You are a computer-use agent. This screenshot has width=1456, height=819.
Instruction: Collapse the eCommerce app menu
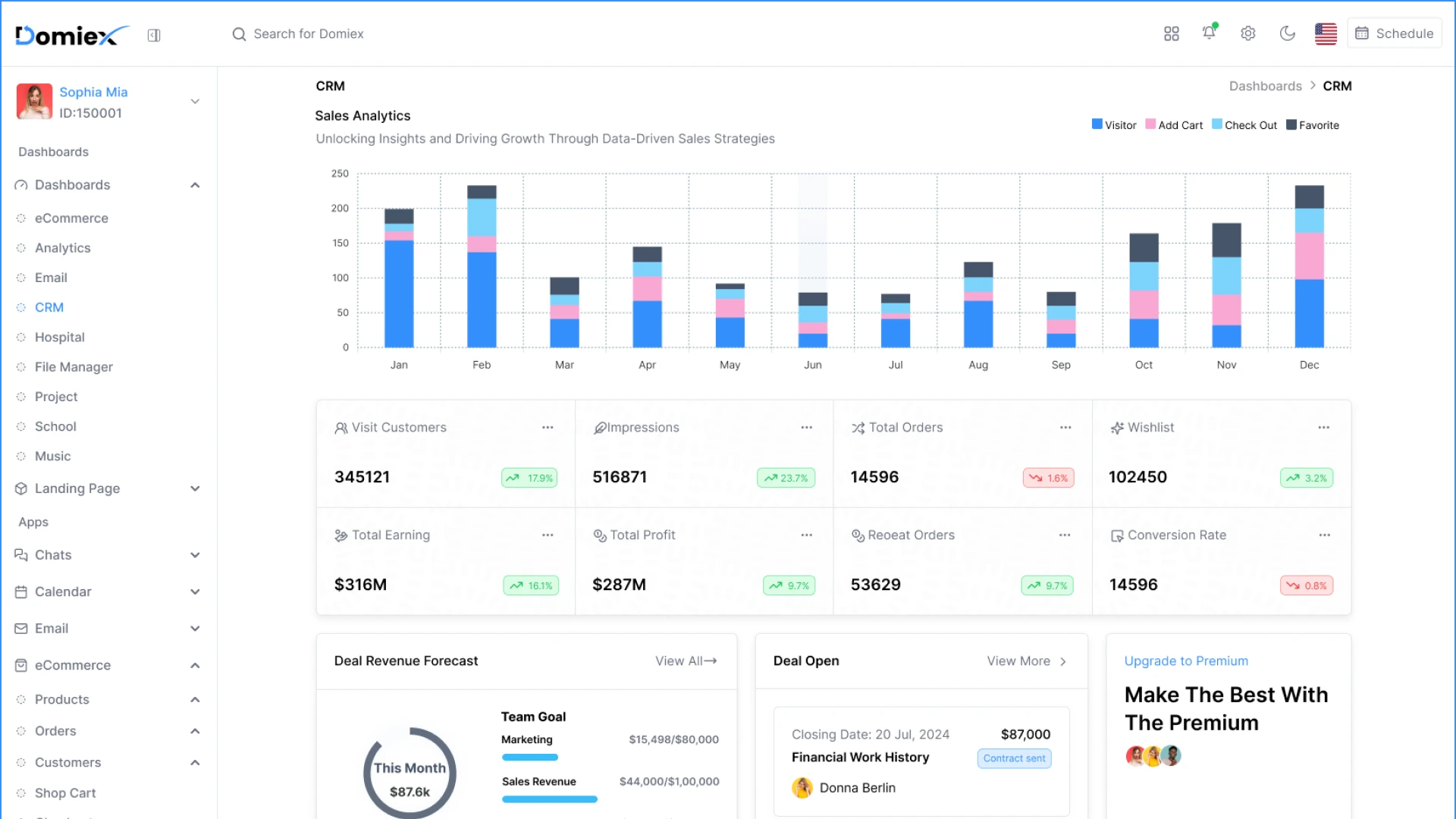coord(195,666)
